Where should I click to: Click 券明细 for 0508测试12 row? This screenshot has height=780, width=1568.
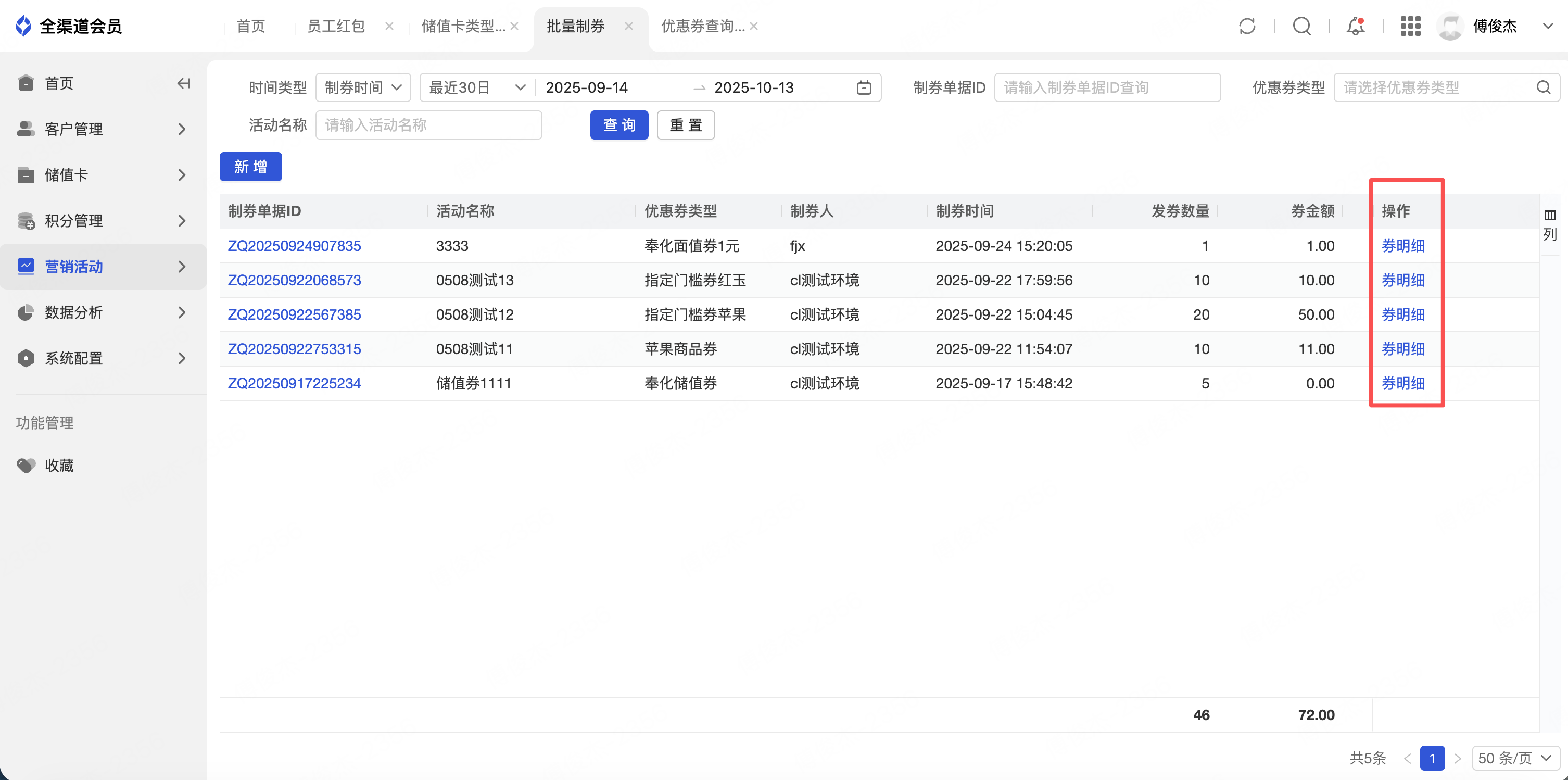point(1402,315)
